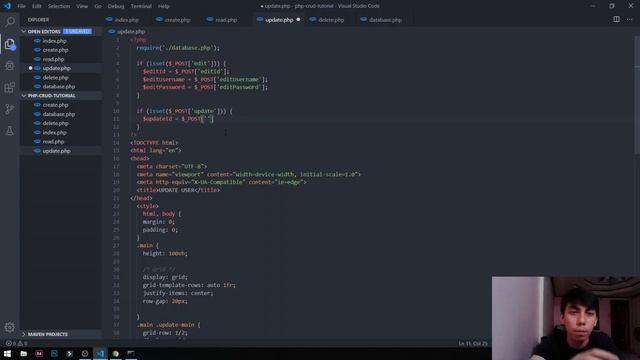Select the update.php editor tab
640x360 pixels.
pyautogui.click(x=279, y=20)
